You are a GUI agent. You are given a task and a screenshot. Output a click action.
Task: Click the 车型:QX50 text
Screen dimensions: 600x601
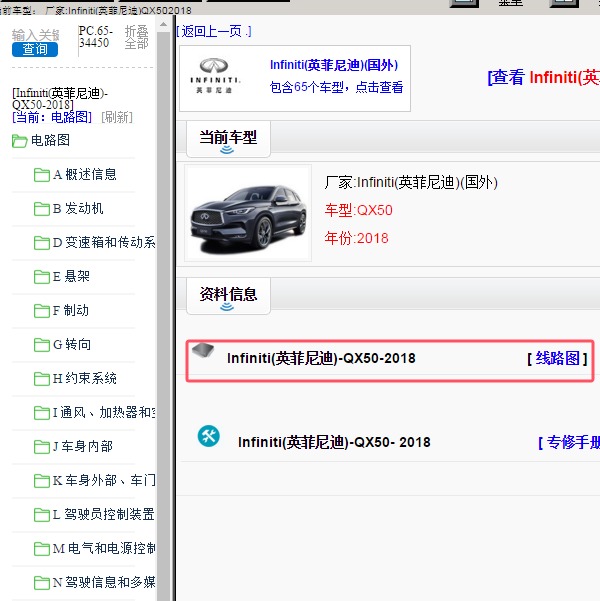coord(358,210)
